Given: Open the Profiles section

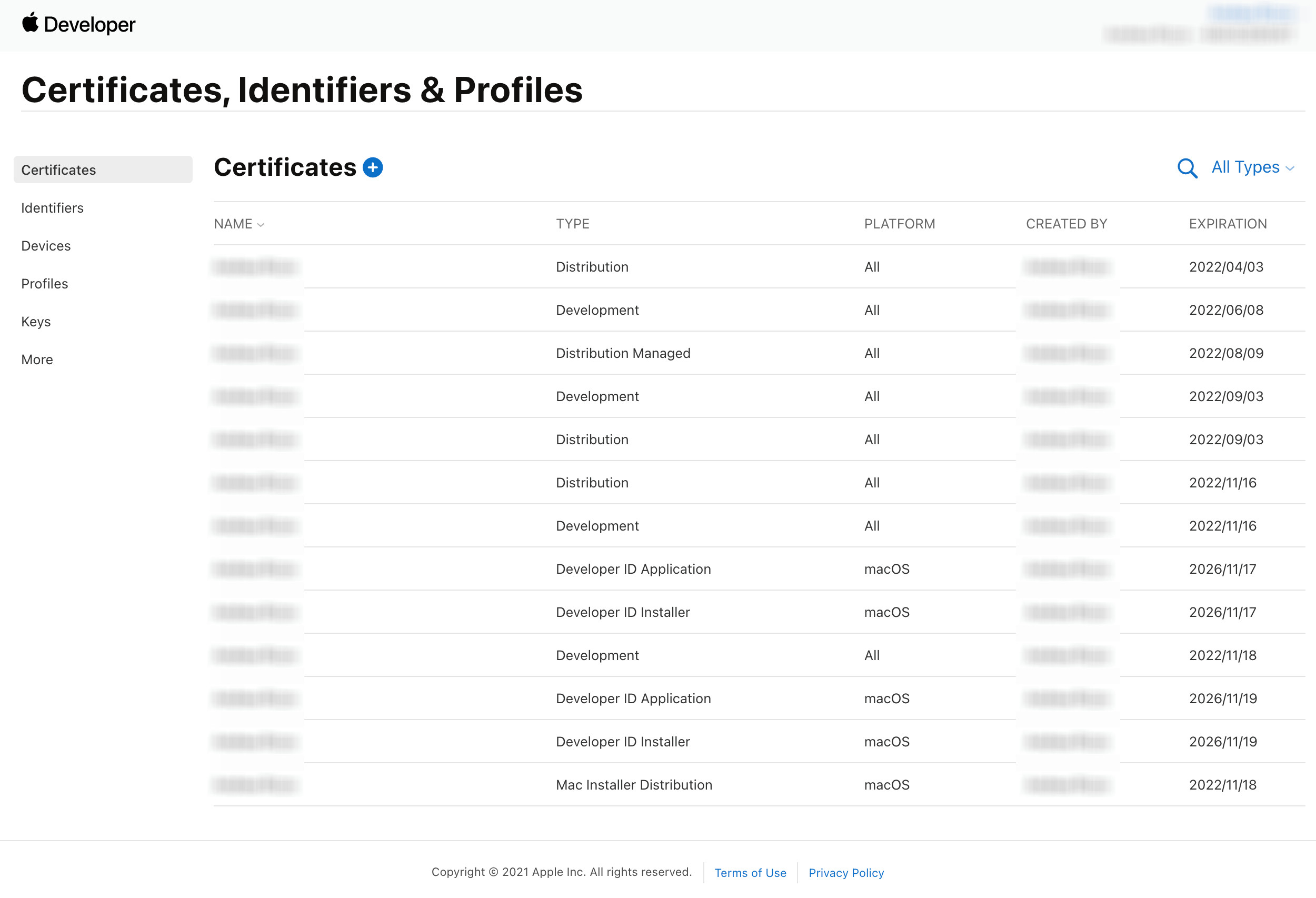Looking at the screenshot, I should (x=44, y=284).
